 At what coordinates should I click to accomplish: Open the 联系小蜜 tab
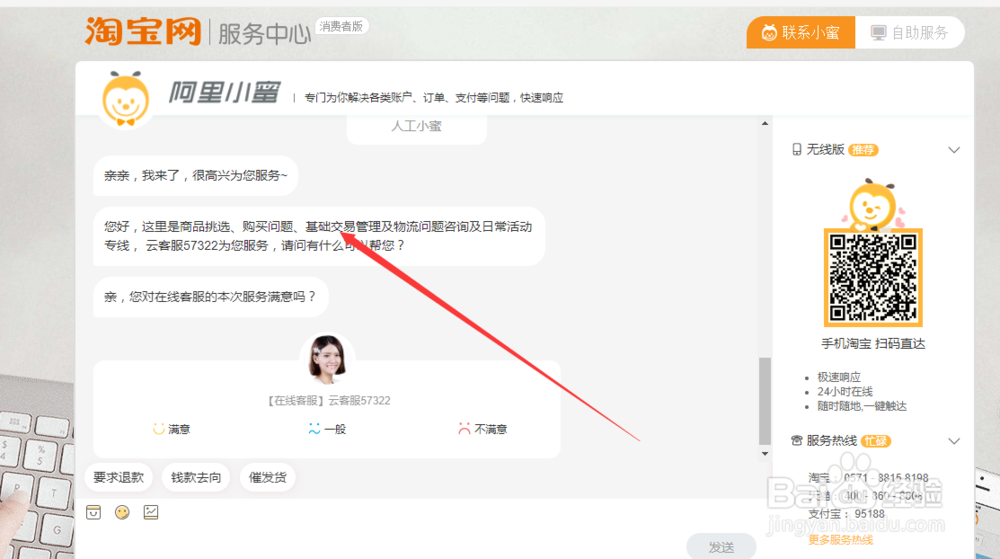point(800,33)
